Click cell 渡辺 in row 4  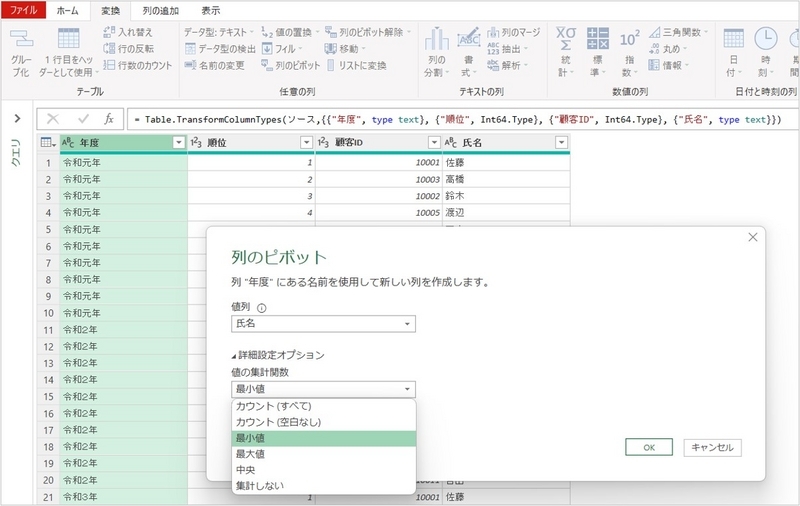(506, 213)
